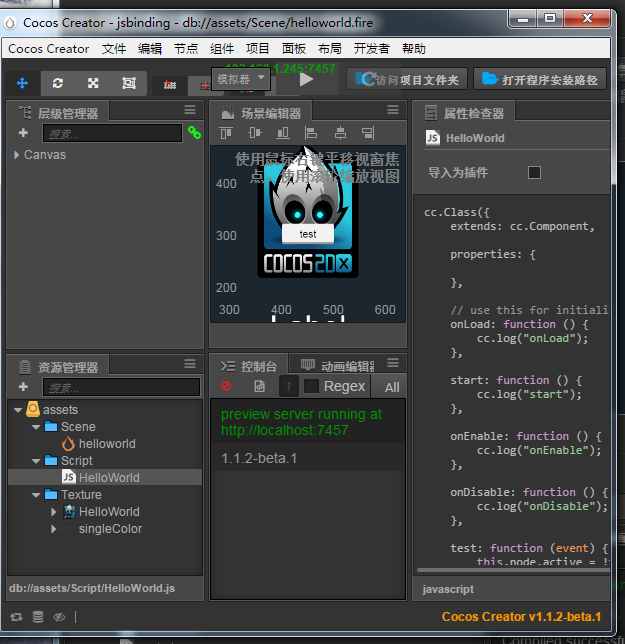Viewport: 625px width, 644px height.
Task: Select the HelloWorld script in assets
Action: 105,477
